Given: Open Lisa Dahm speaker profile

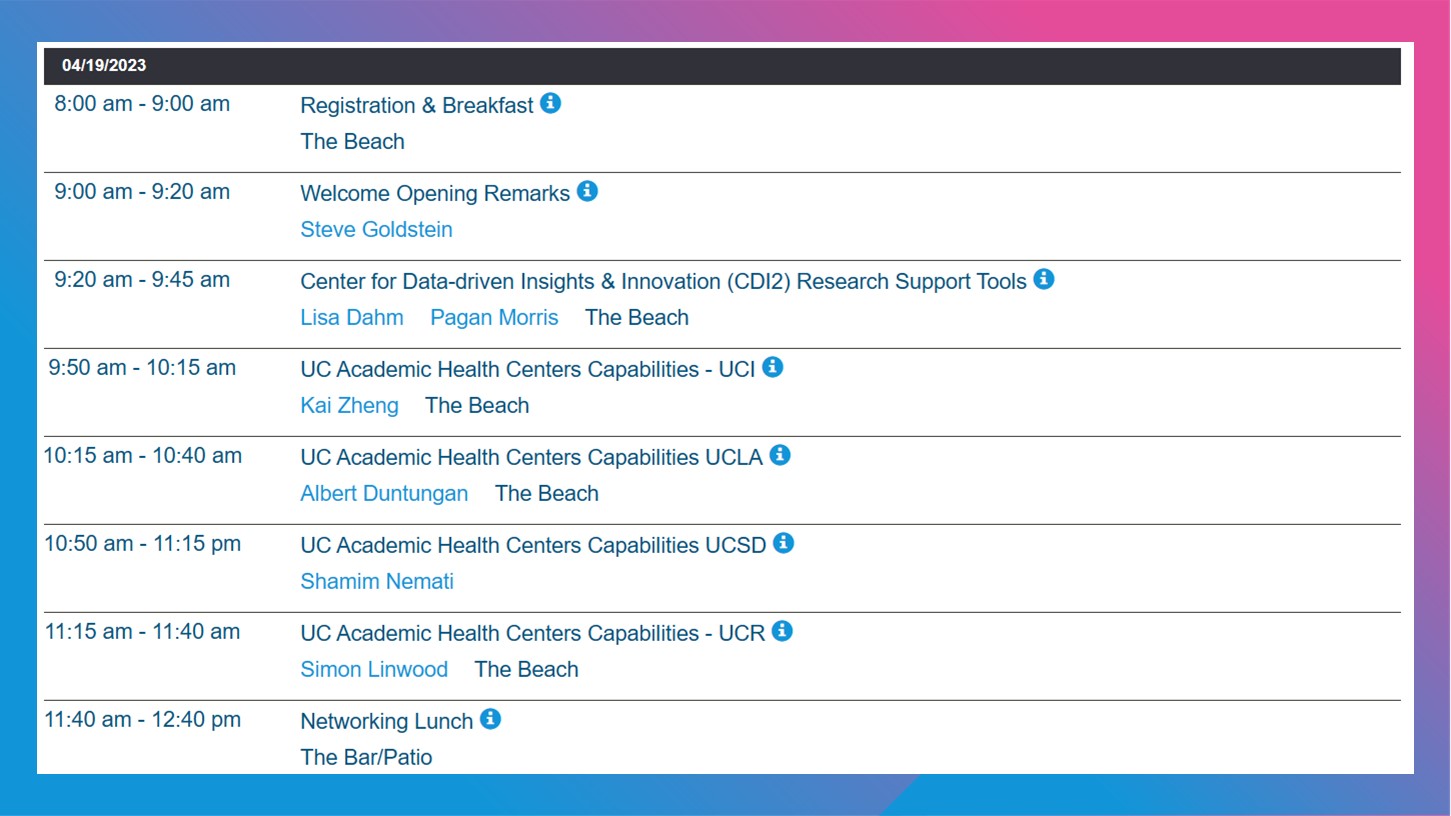Looking at the screenshot, I should [x=352, y=318].
